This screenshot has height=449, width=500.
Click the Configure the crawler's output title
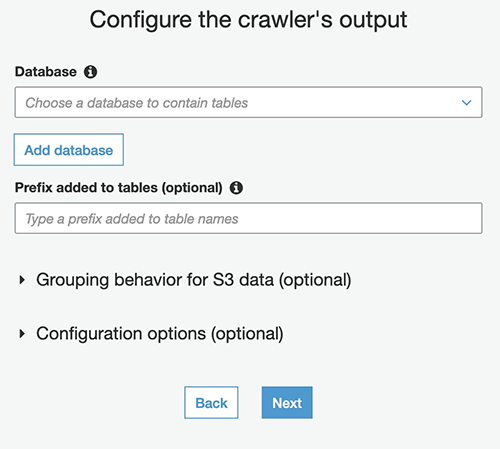(x=248, y=20)
